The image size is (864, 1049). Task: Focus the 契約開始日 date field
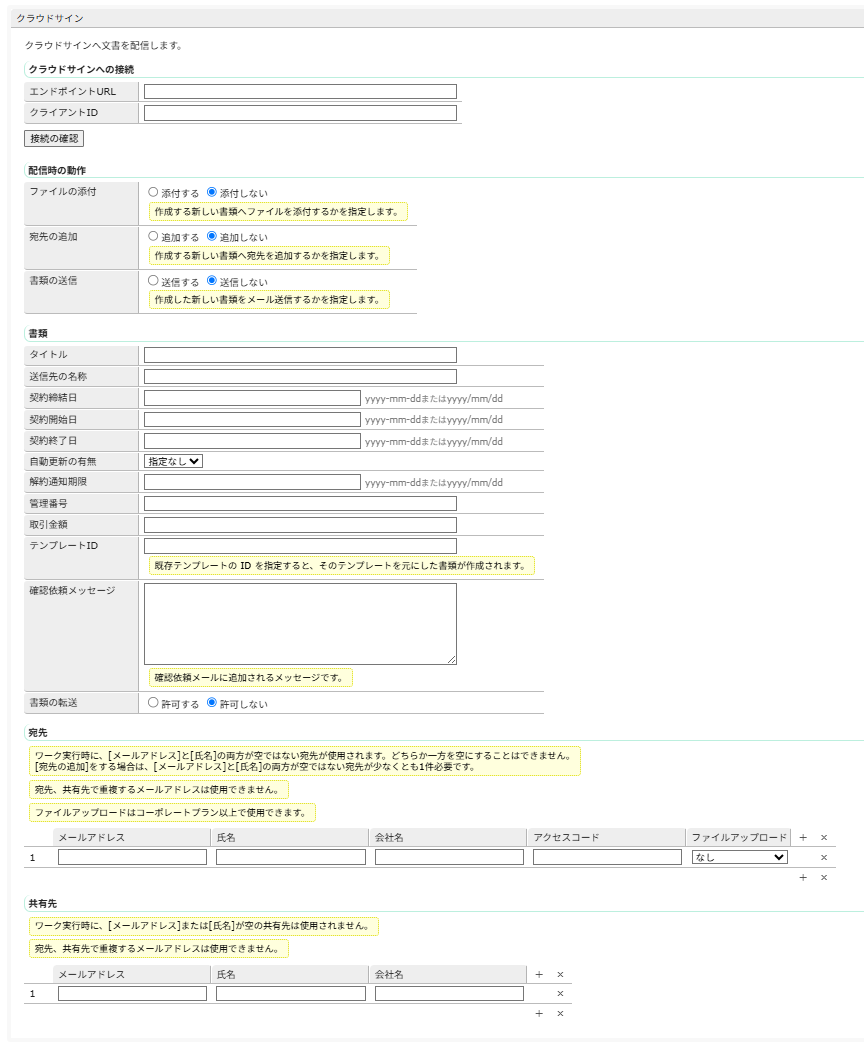[x=252, y=419]
